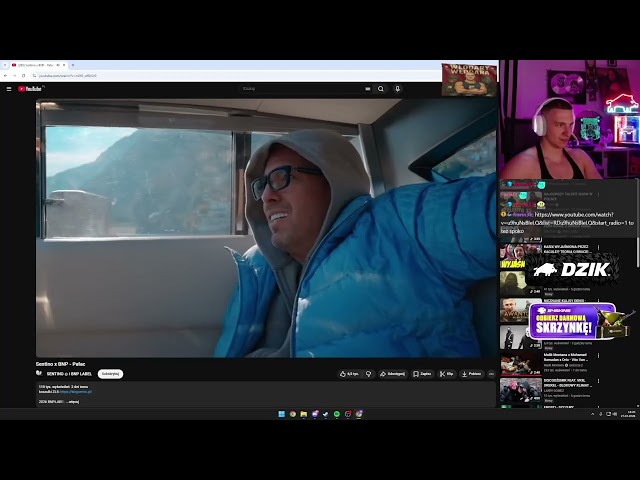Open the Malik Montana x Mohamed Ramadan title
The image size is (640, 480).
[566, 357]
